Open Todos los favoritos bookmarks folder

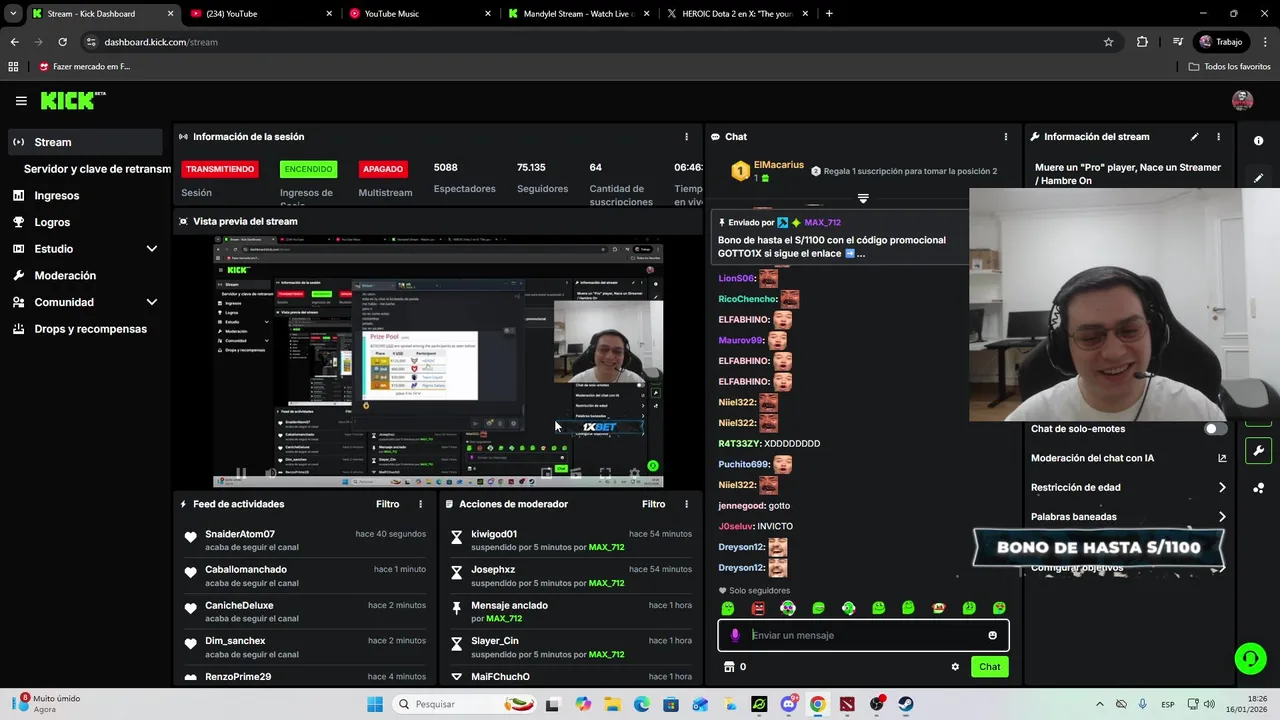click(x=1230, y=67)
